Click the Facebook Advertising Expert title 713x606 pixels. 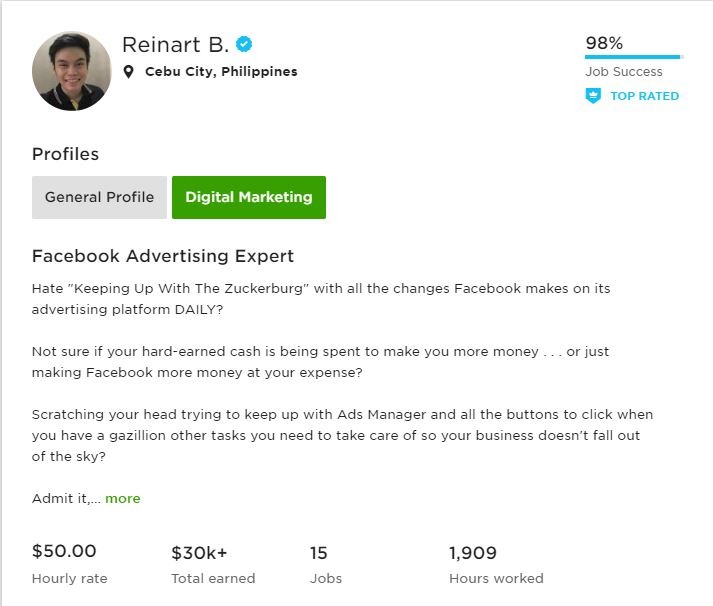click(163, 256)
